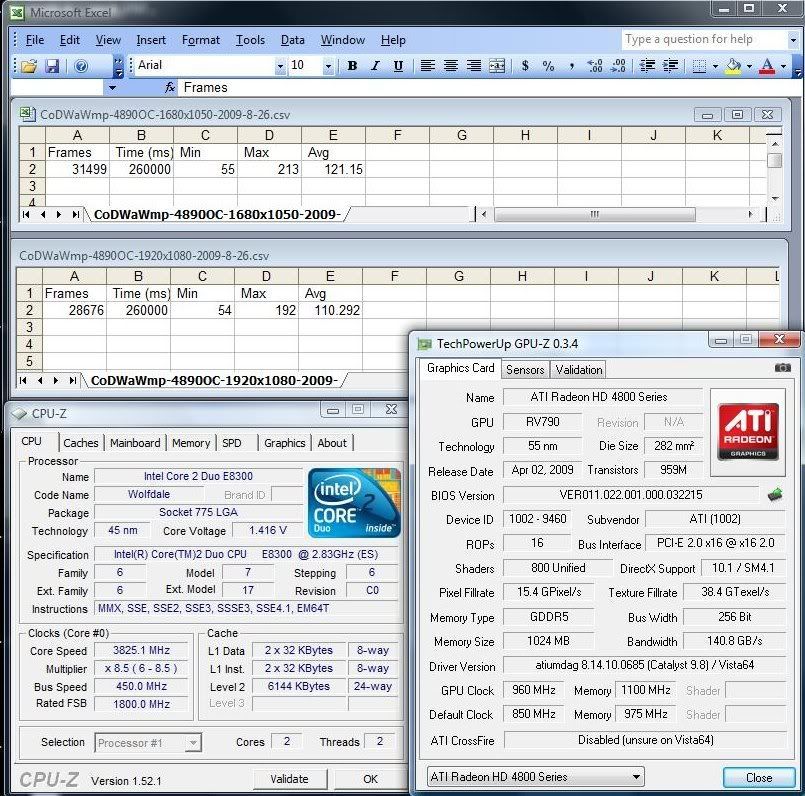Screen dimensions: 805x796
Task: Select cell with value 121.15
Action: click(x=334, y=169)
